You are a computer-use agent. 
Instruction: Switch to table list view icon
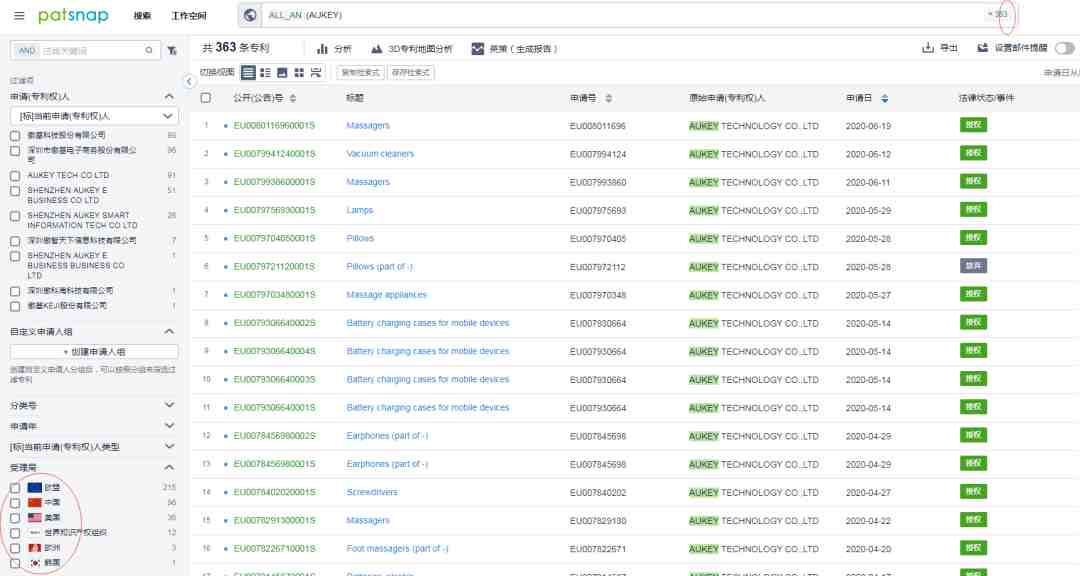[249, 72]
